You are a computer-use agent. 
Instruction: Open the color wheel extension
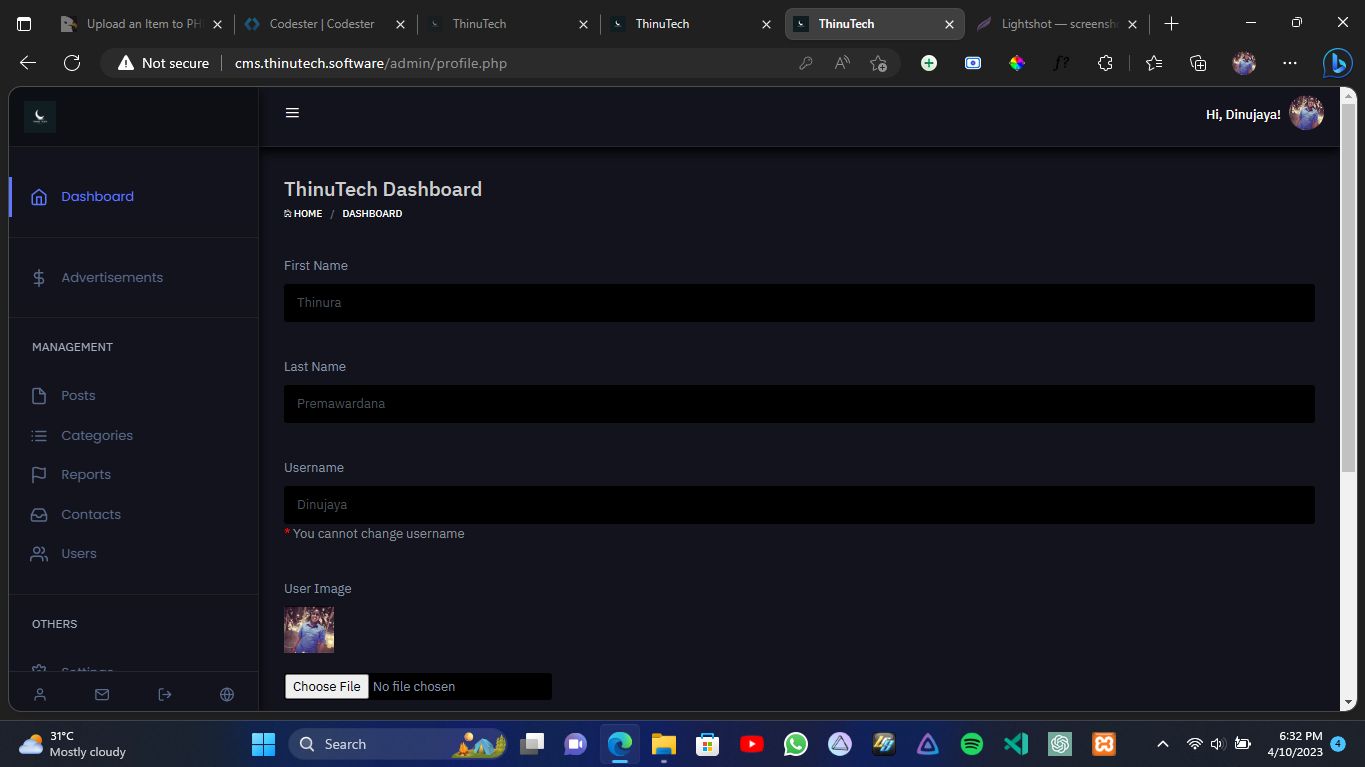click(1017, 63)
